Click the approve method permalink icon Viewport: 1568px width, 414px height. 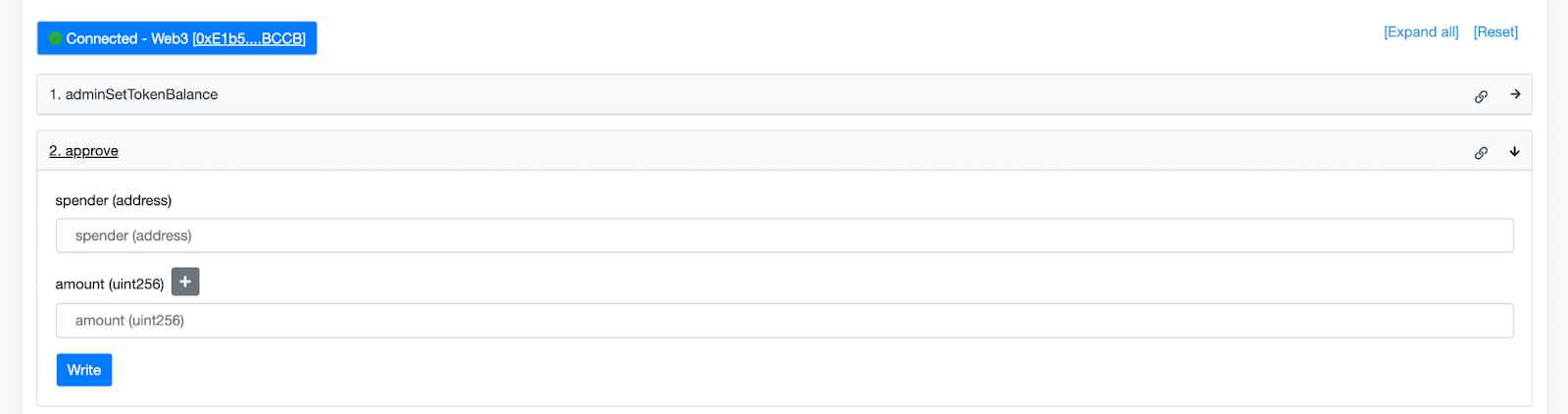(x=1481, y=152)
